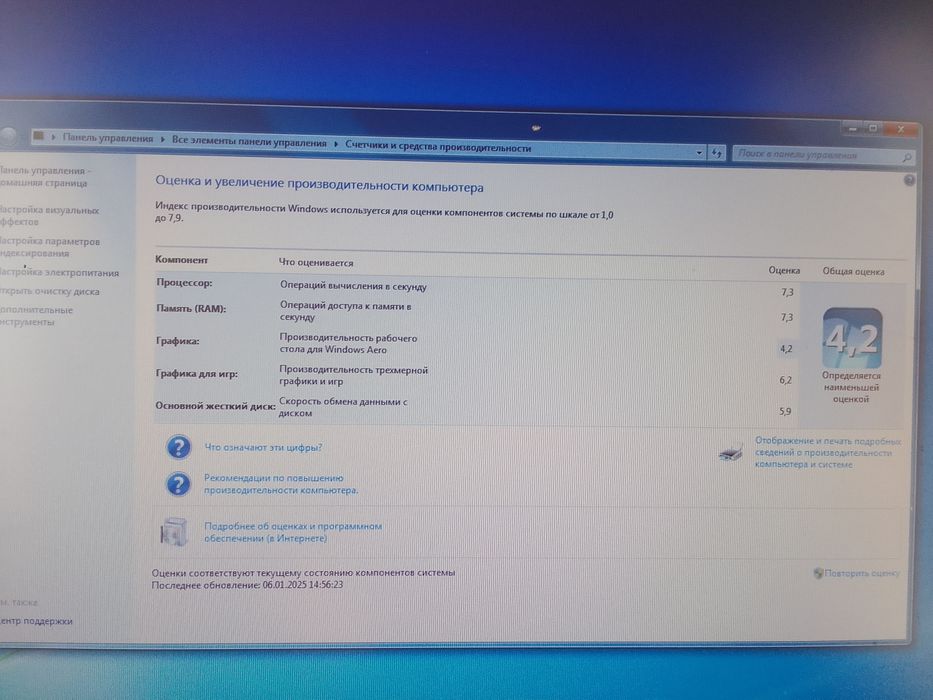Click the refresh button next to address bar

point(716,153)
